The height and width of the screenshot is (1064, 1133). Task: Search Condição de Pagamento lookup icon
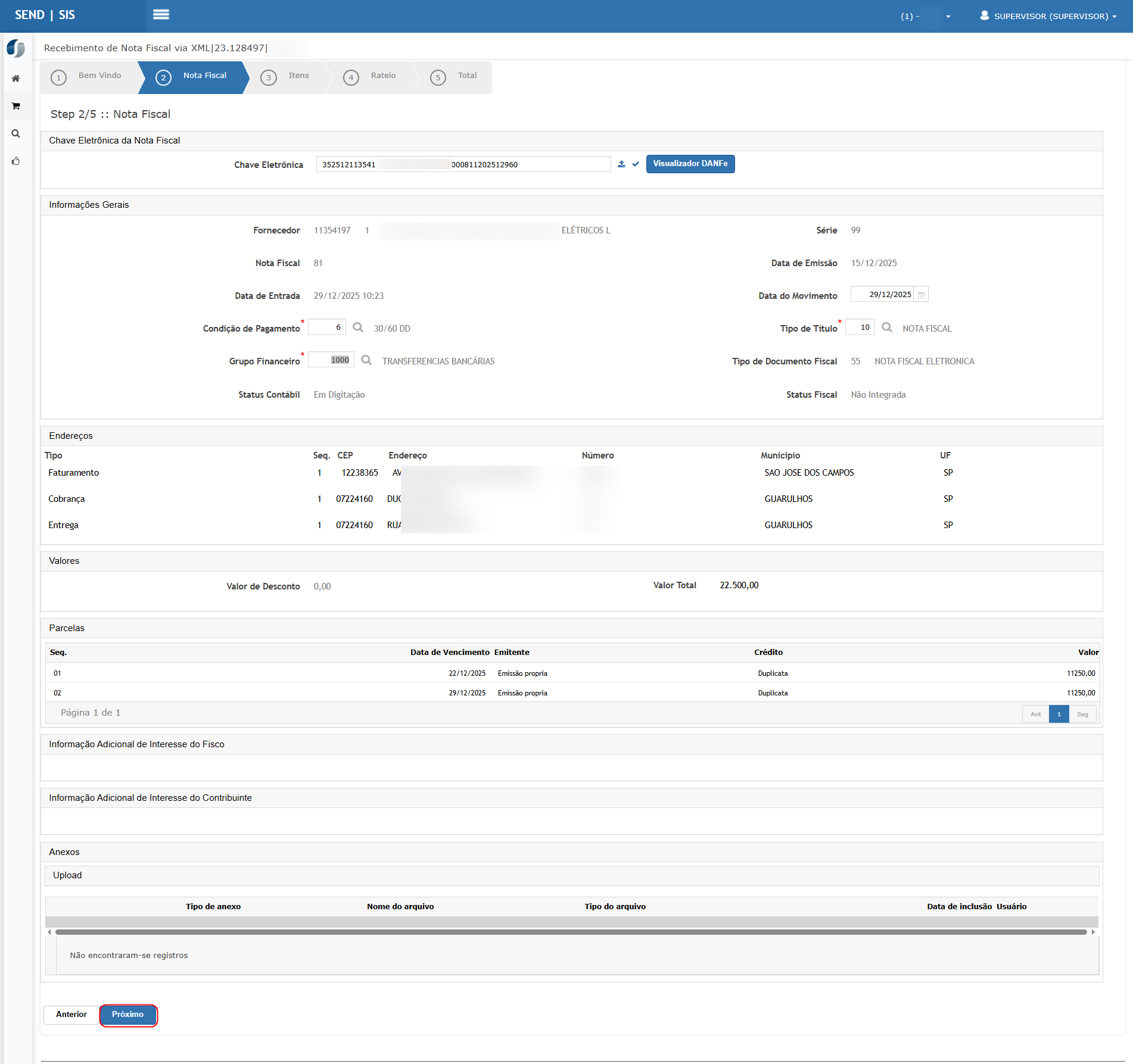[358, 327]
